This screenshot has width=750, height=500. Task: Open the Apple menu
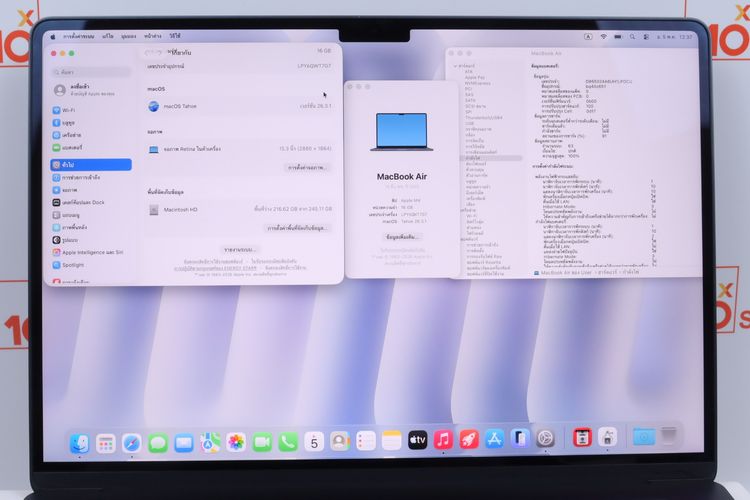pyautogui.click(x=53, y=37)
